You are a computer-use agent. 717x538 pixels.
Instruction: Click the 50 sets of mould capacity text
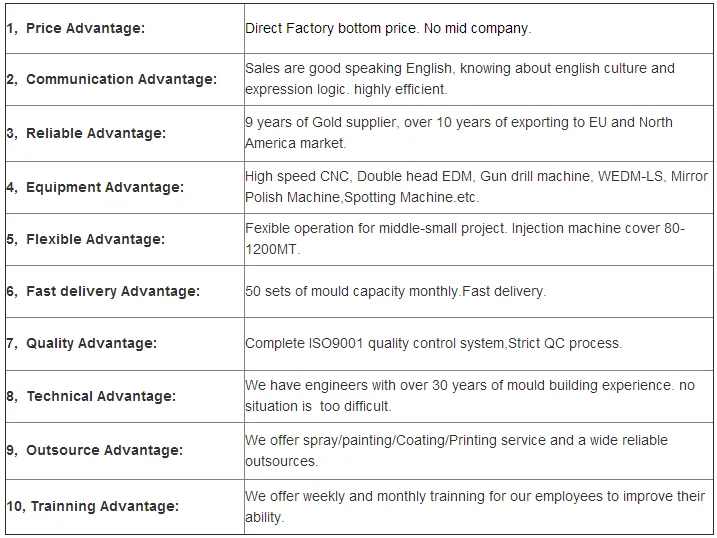[x=396, y=291]
